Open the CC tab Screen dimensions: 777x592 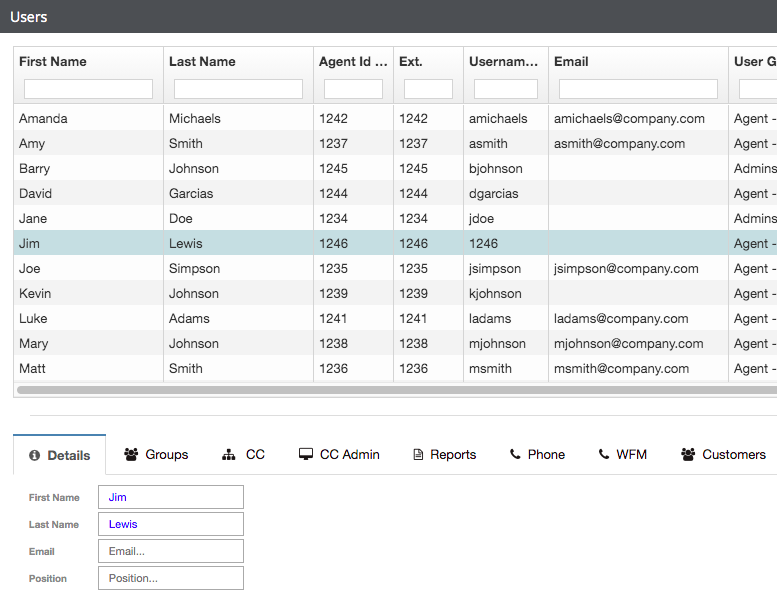point(243,454)
